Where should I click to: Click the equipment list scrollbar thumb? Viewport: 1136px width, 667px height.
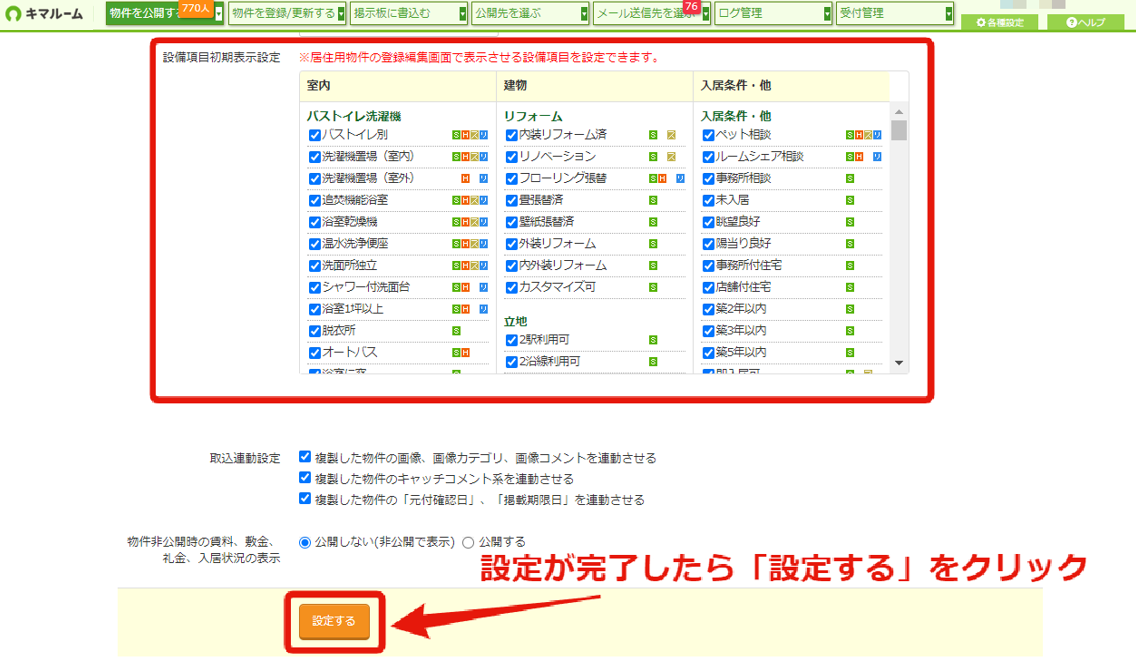pyautogui.click(x=899, y=130)
